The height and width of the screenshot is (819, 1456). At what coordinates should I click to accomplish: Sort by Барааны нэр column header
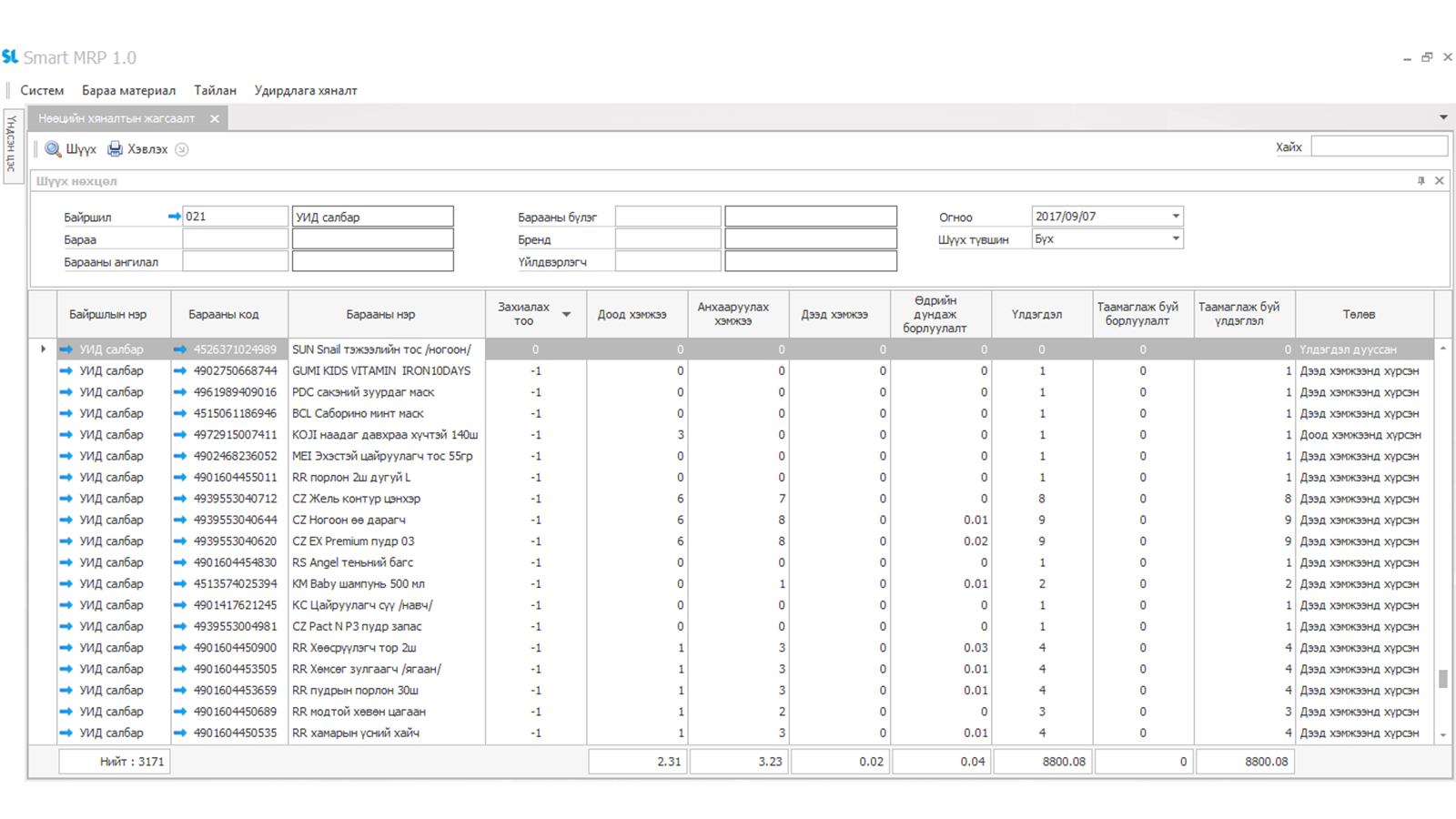[x=387, y=314]
